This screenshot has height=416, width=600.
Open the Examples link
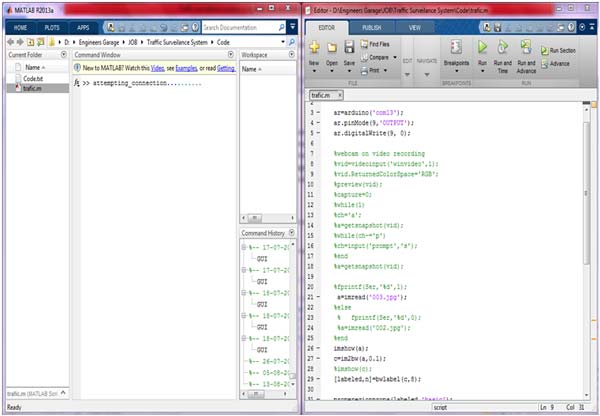click(186, 68)
